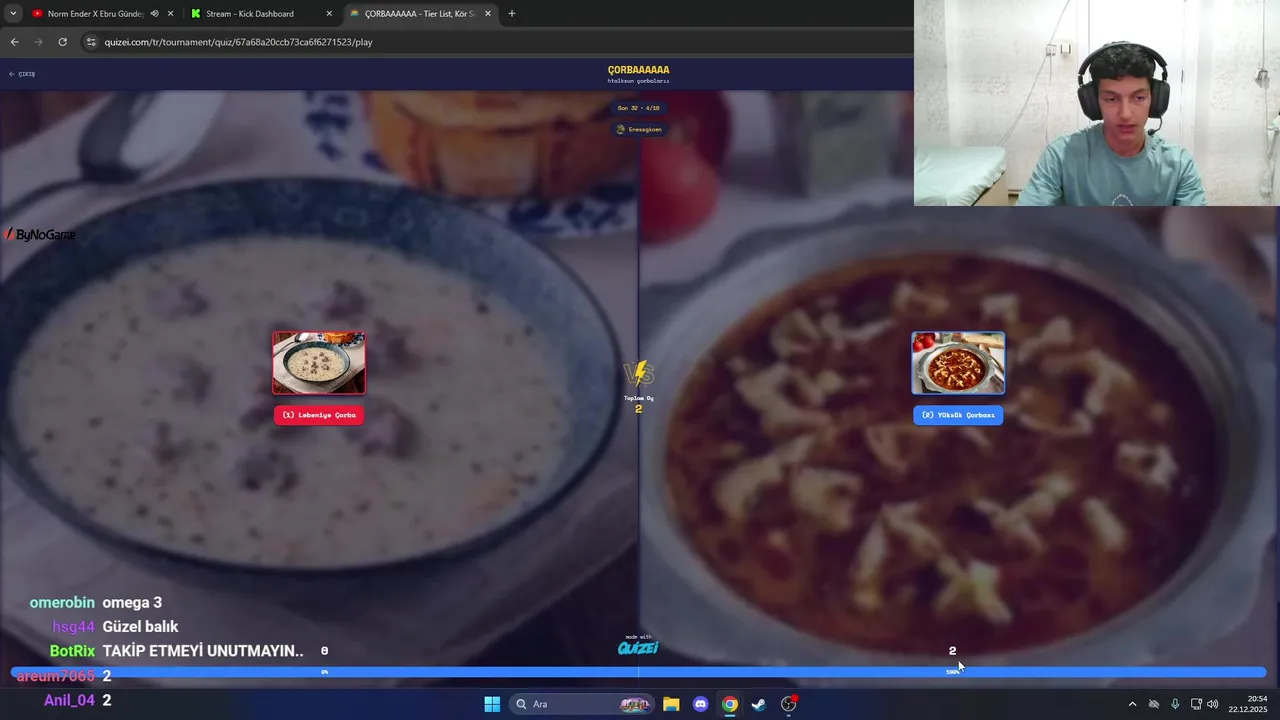Open the Enesagkoen creator profile badge

point(639,129)
